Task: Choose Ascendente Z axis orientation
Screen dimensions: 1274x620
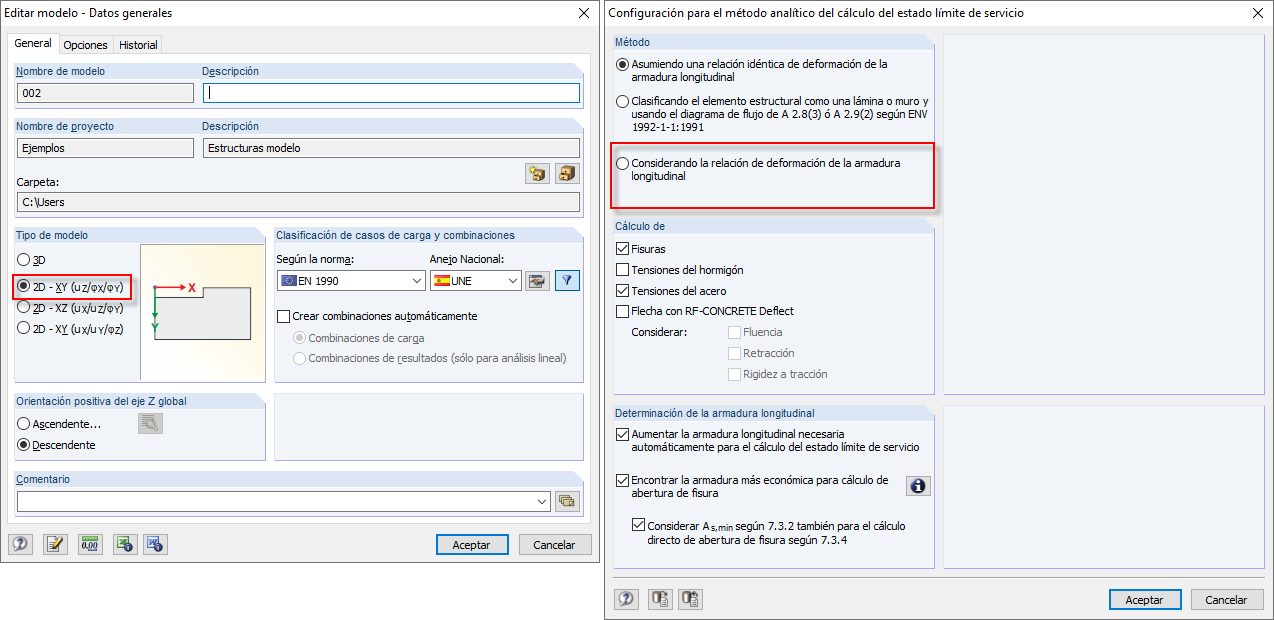Action: point(24,424)
